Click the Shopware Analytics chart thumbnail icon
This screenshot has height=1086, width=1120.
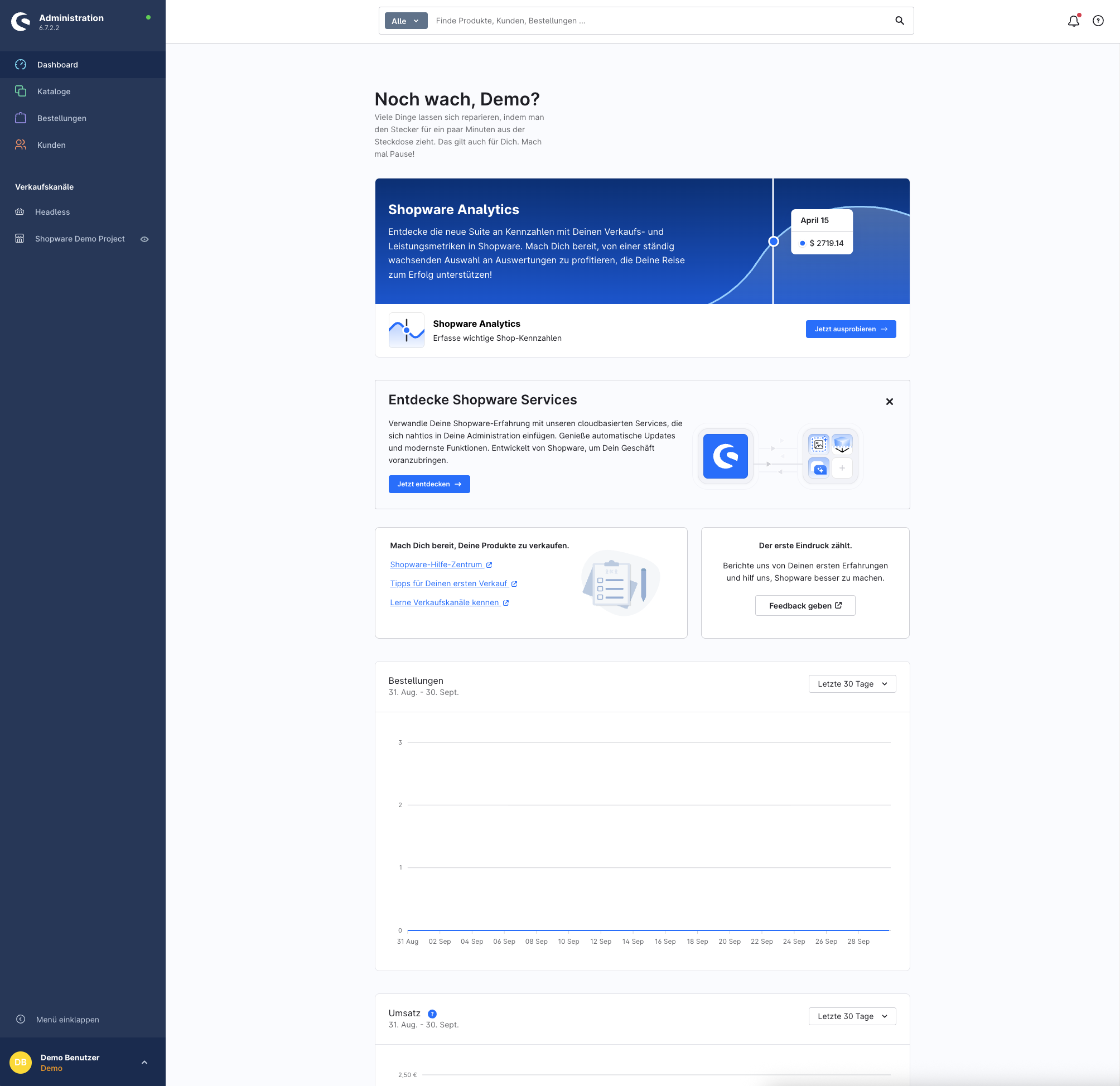(406, 330)
